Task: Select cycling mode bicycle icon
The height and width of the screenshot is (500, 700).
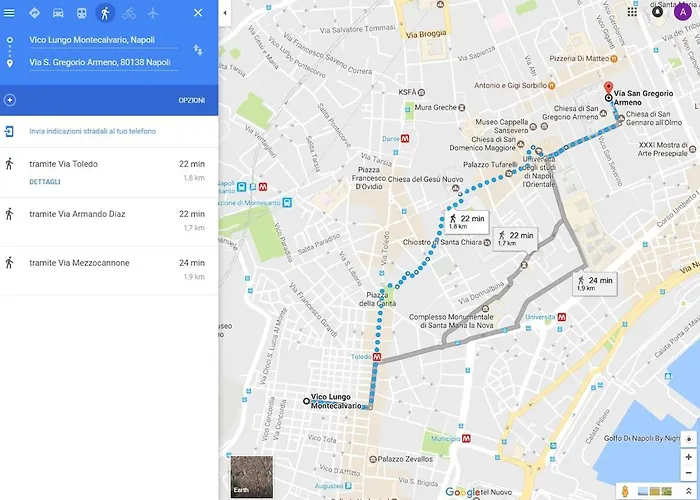Action: [129, 13]
